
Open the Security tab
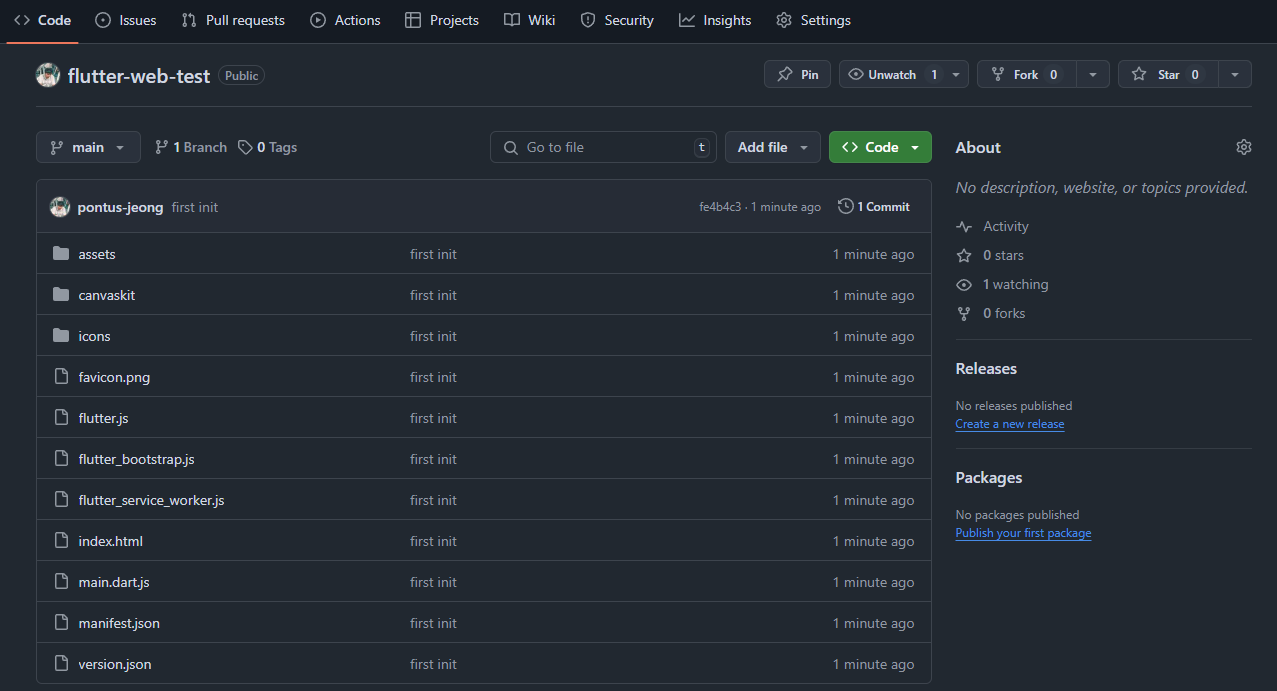[x=617, y=20]
